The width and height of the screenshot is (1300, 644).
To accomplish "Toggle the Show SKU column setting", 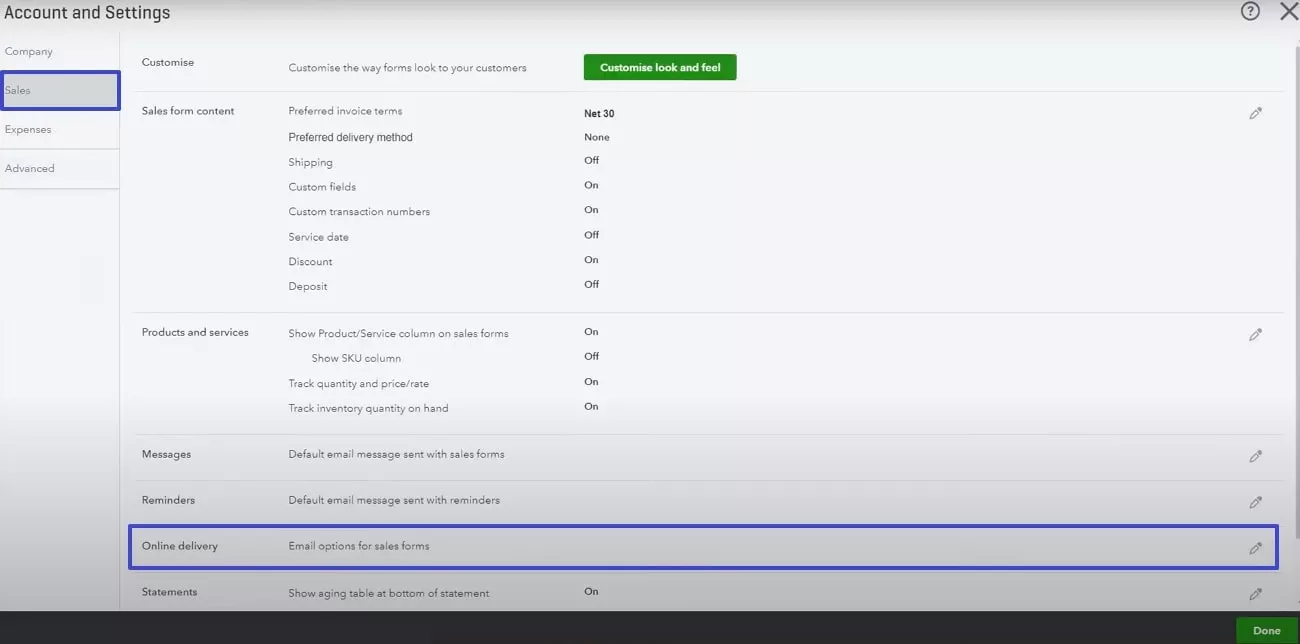I will (x=591, y=356).
